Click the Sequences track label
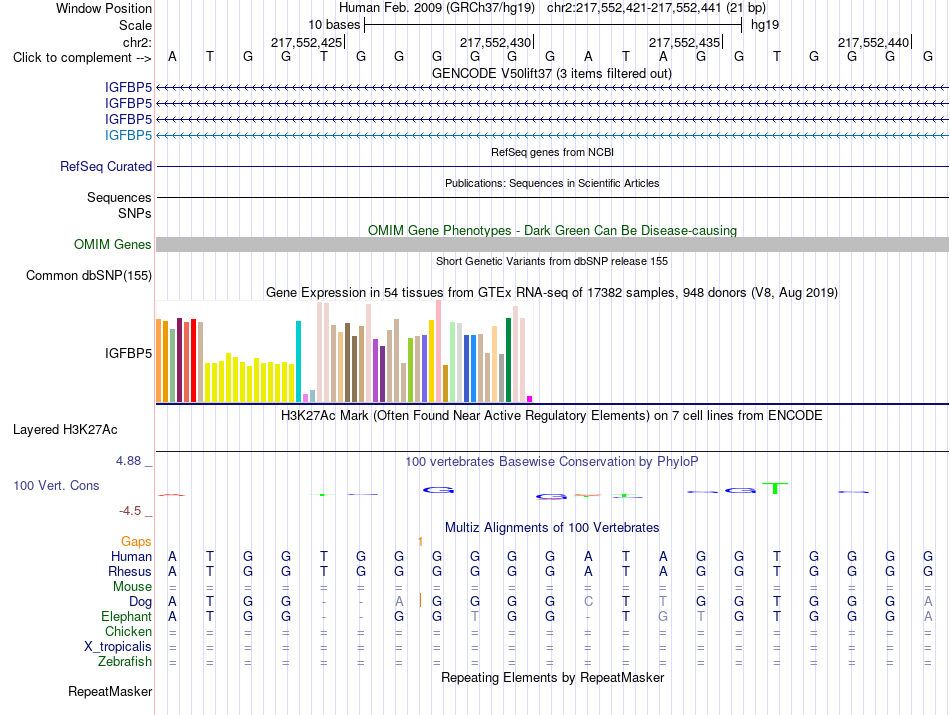This screenshot has height=715, width=950. tap(119, 198)
